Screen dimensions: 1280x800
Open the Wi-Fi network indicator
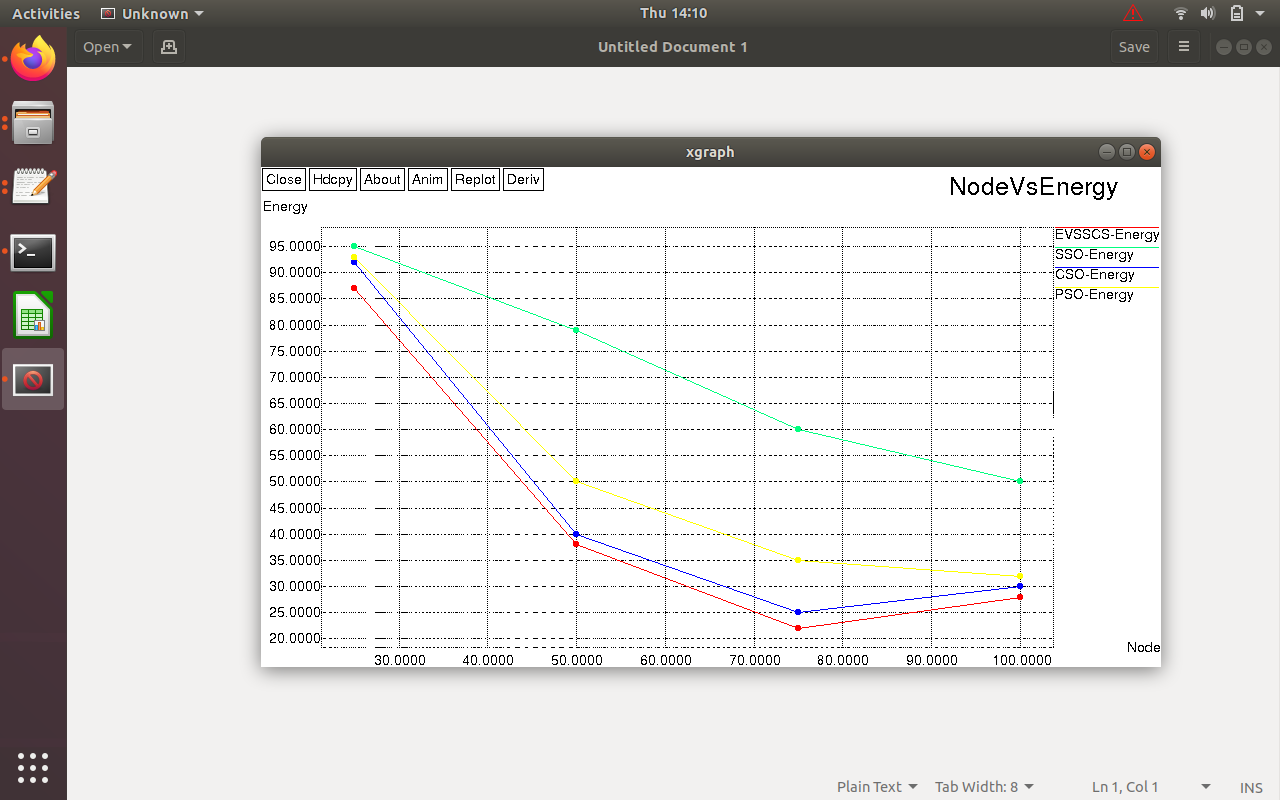point(1181,13)
